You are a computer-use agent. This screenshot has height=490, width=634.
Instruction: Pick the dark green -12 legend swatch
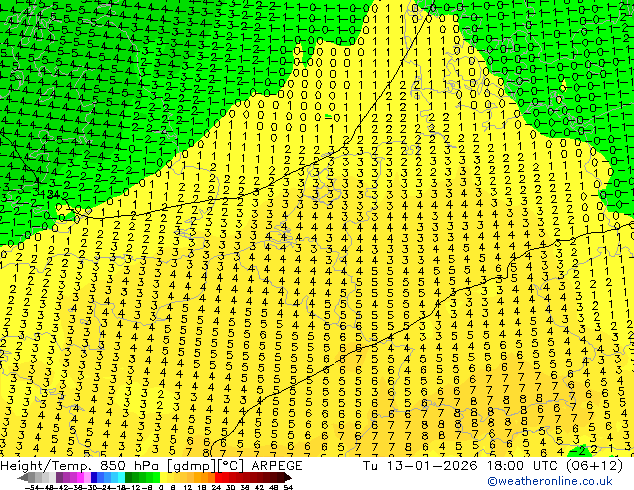tap(129, 478)
